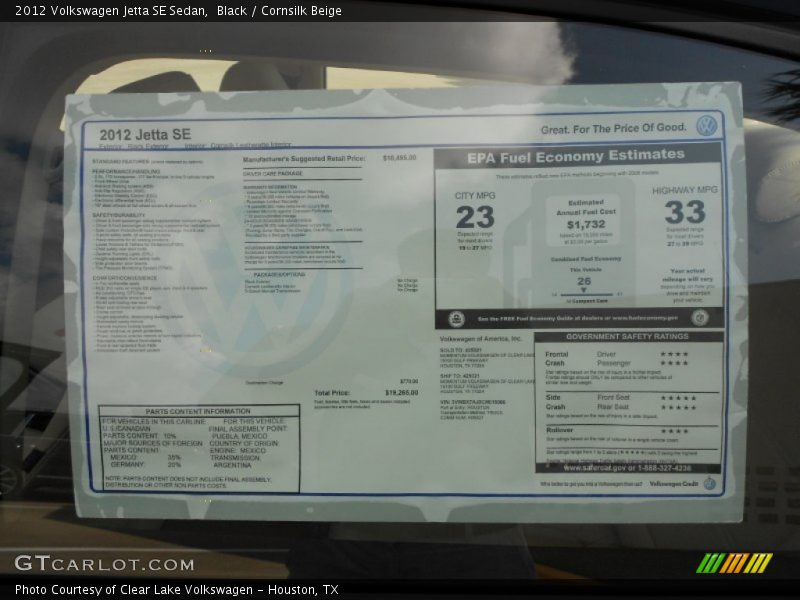
Task: Click the annual fuel cost '$1,732'
Action: tap(586, 224)
